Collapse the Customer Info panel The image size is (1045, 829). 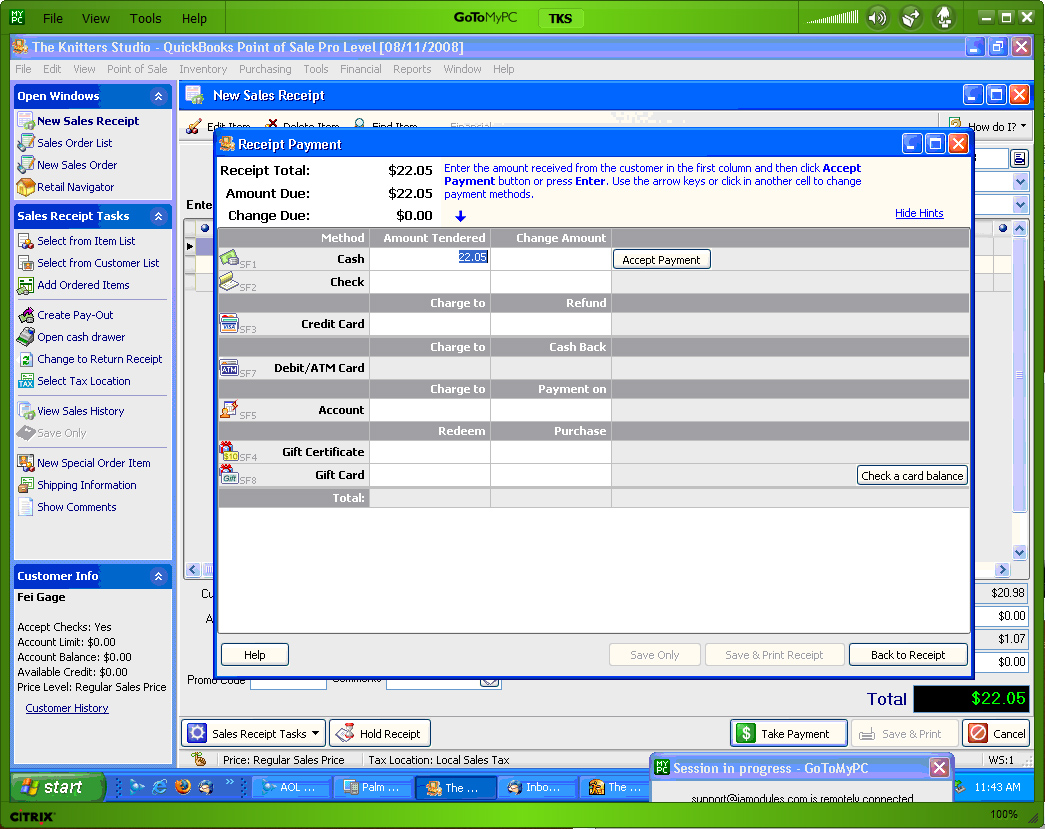(158, 576)
